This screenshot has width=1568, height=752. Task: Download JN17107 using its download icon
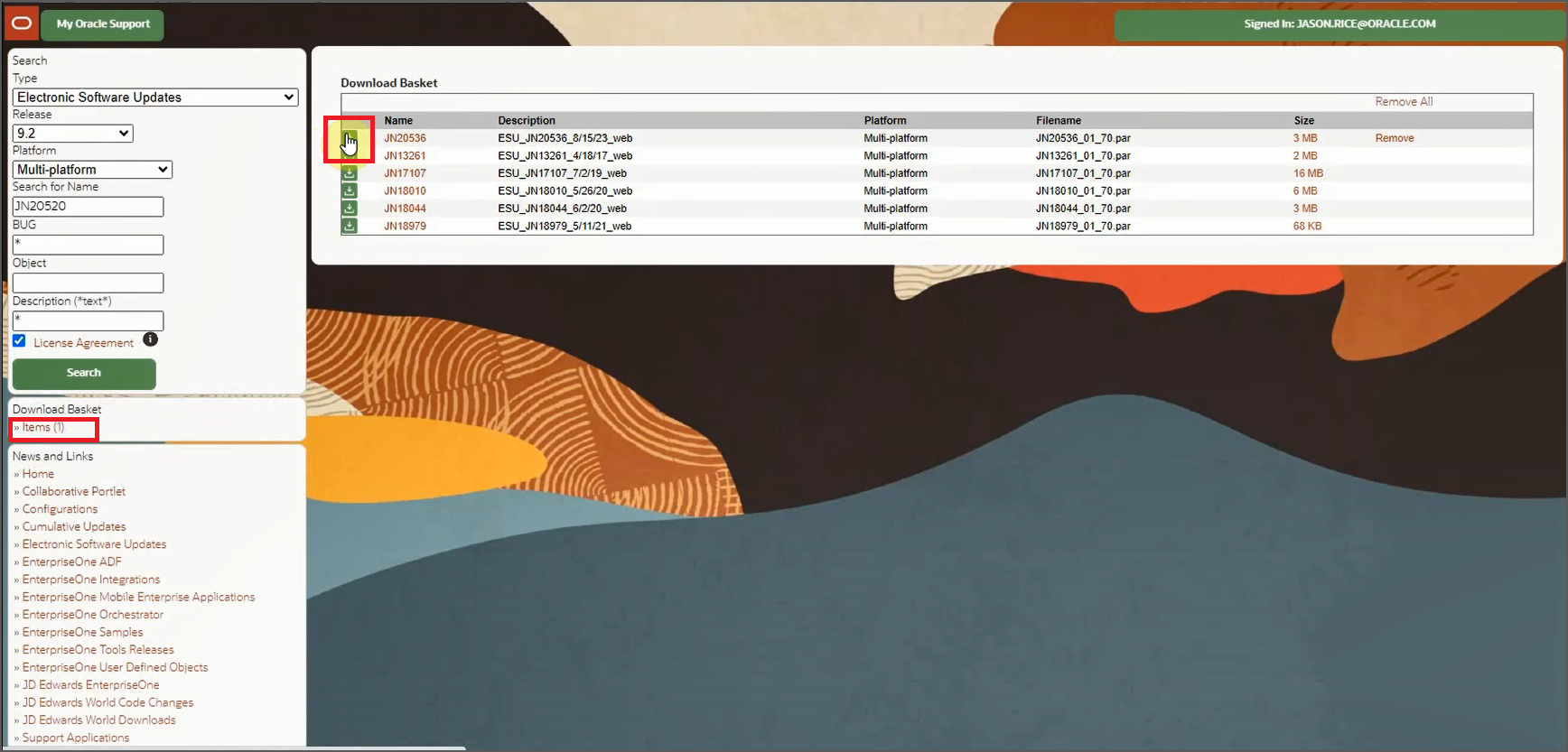(349, 173)
